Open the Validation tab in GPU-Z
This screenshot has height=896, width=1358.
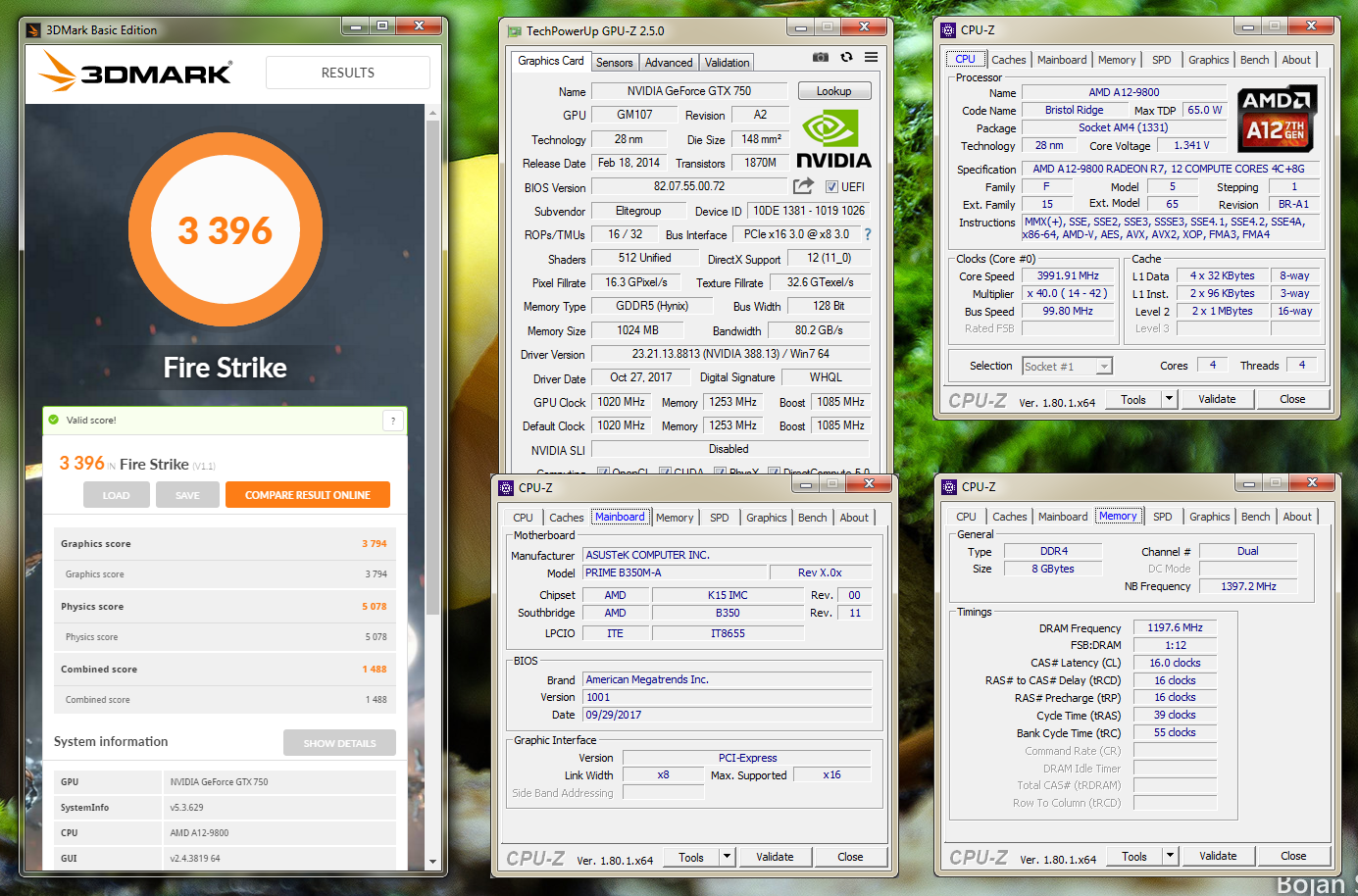click(x=727, y=63)
